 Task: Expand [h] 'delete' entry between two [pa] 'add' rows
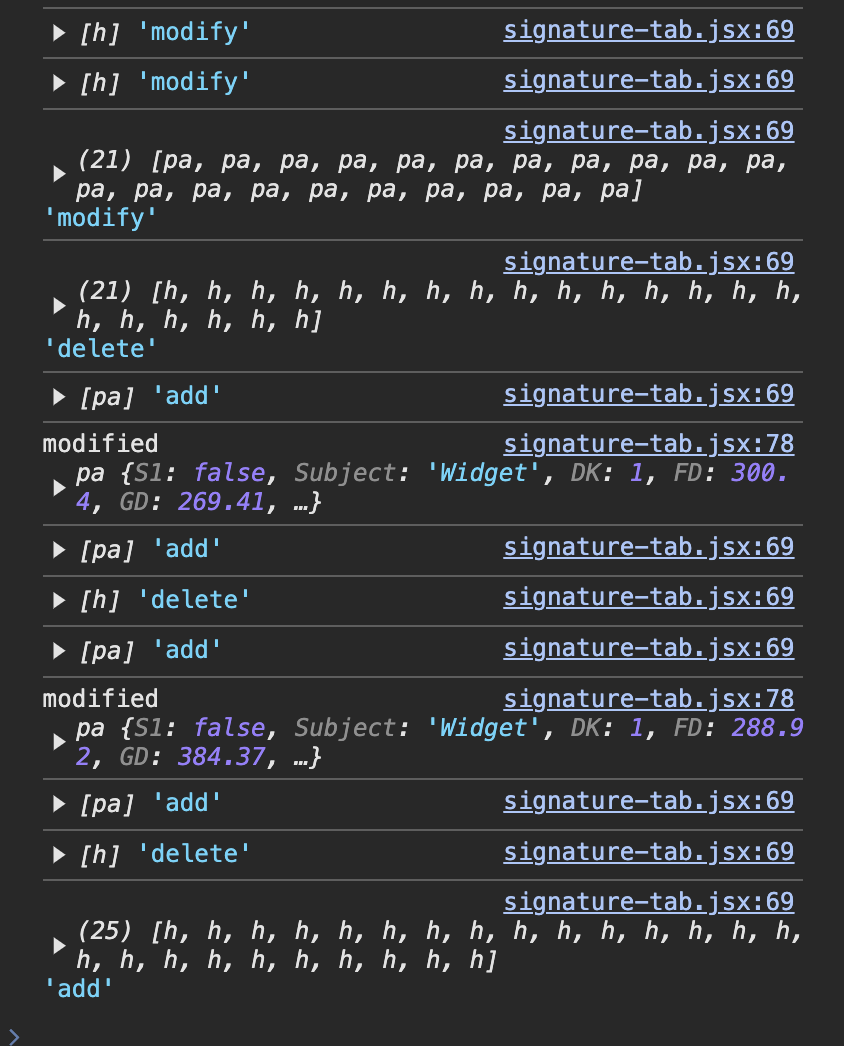coord(59,600)
